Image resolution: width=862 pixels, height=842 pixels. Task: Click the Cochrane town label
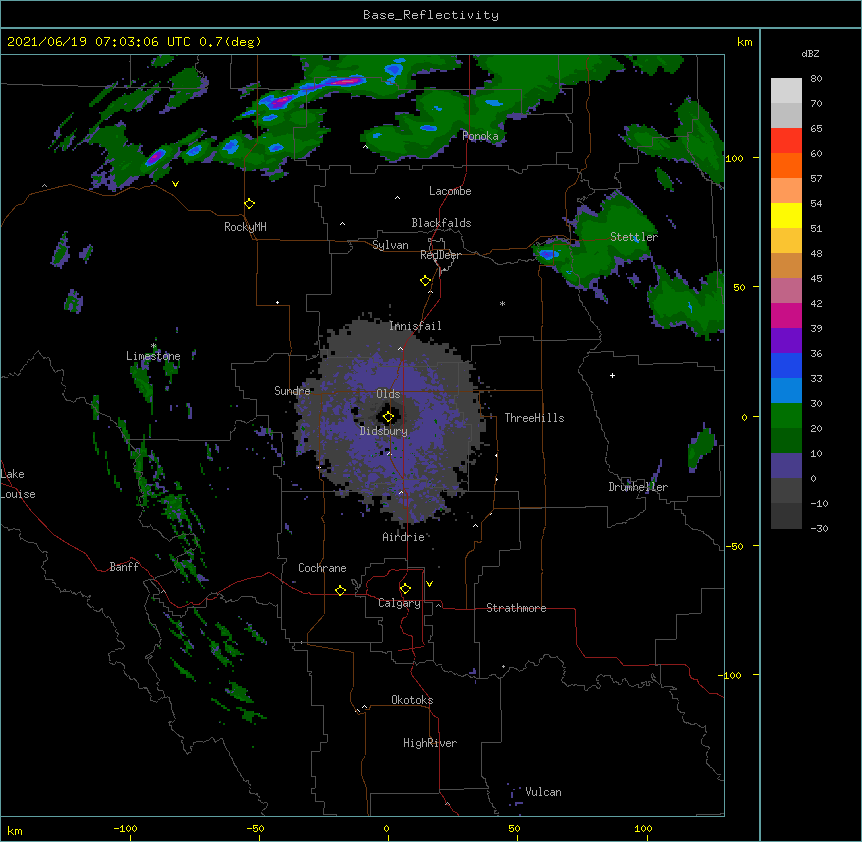tap(322, 568)
